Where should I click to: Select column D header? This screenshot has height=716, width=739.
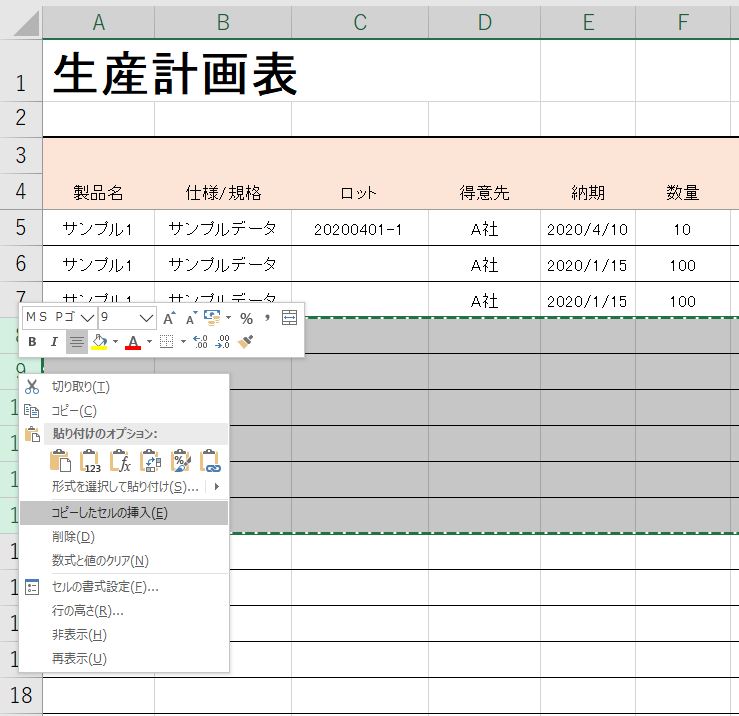(484, 22)
